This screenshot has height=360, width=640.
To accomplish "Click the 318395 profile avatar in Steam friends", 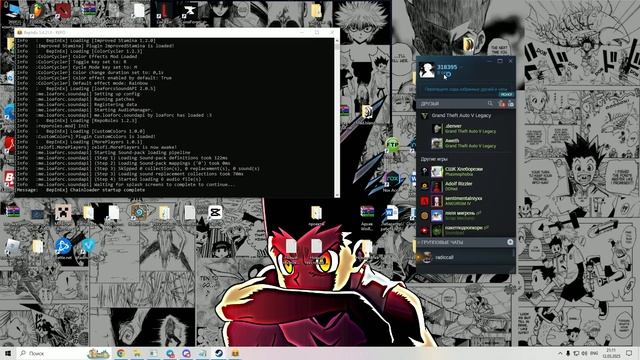I will pos(427,70).
